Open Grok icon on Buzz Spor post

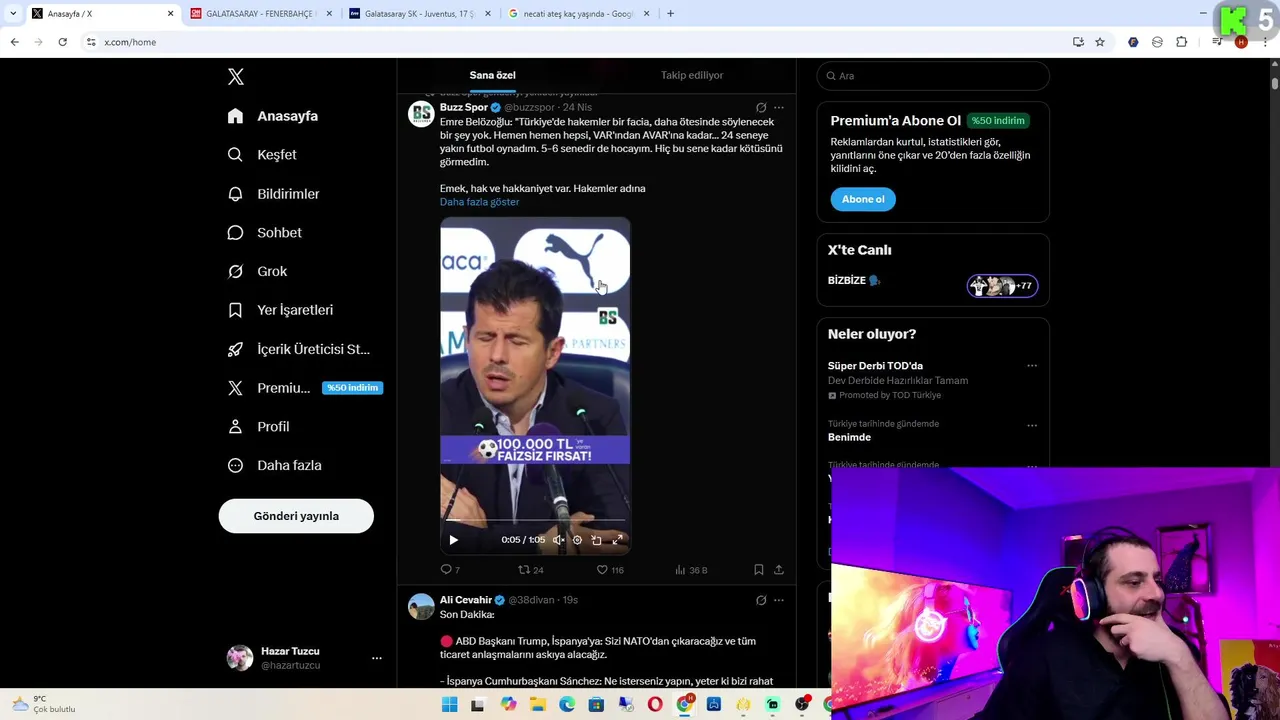(761, 108)
